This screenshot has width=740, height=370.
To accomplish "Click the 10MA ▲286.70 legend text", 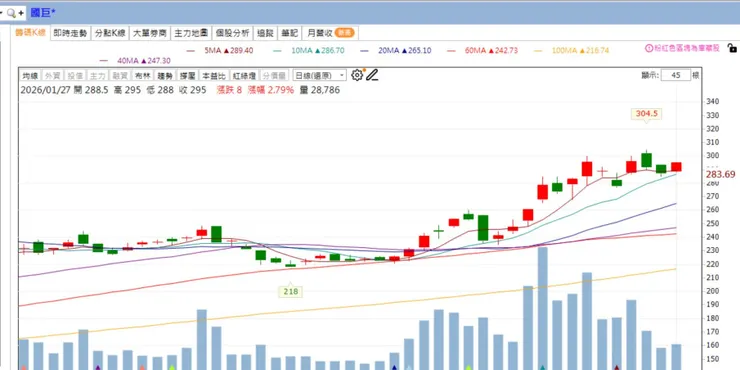I will 318,50.
